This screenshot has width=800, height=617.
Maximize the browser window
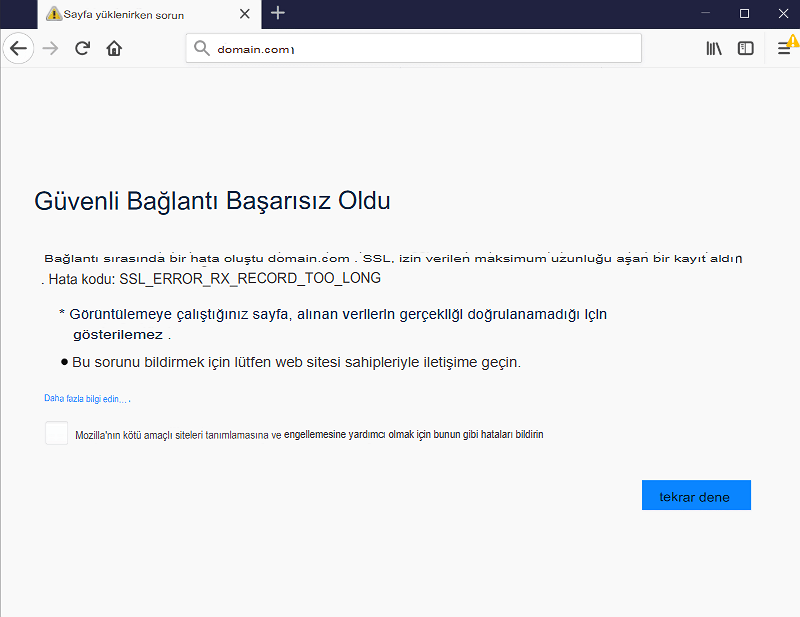[743, 13]
